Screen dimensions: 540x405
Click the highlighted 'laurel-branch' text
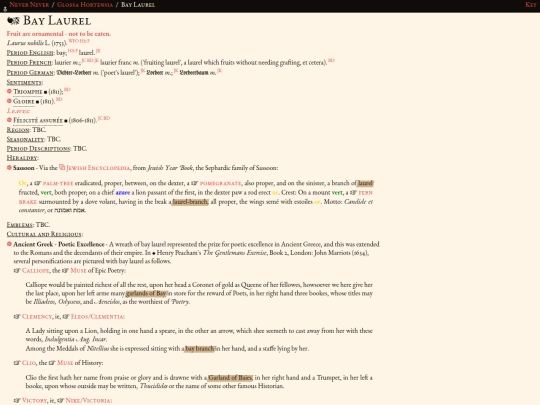(190, 202)
